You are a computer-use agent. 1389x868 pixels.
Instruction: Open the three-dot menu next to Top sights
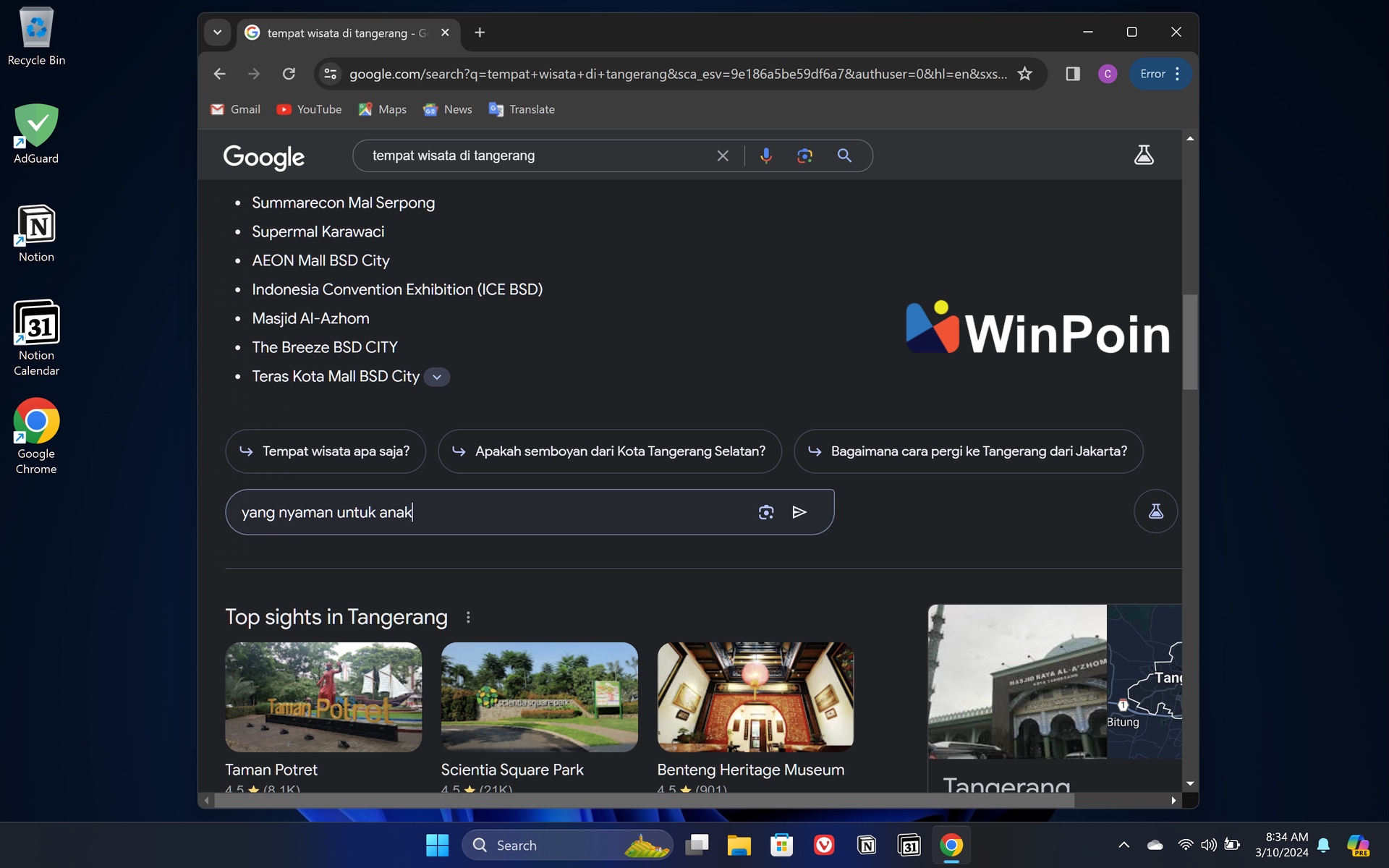click(467, 617)
